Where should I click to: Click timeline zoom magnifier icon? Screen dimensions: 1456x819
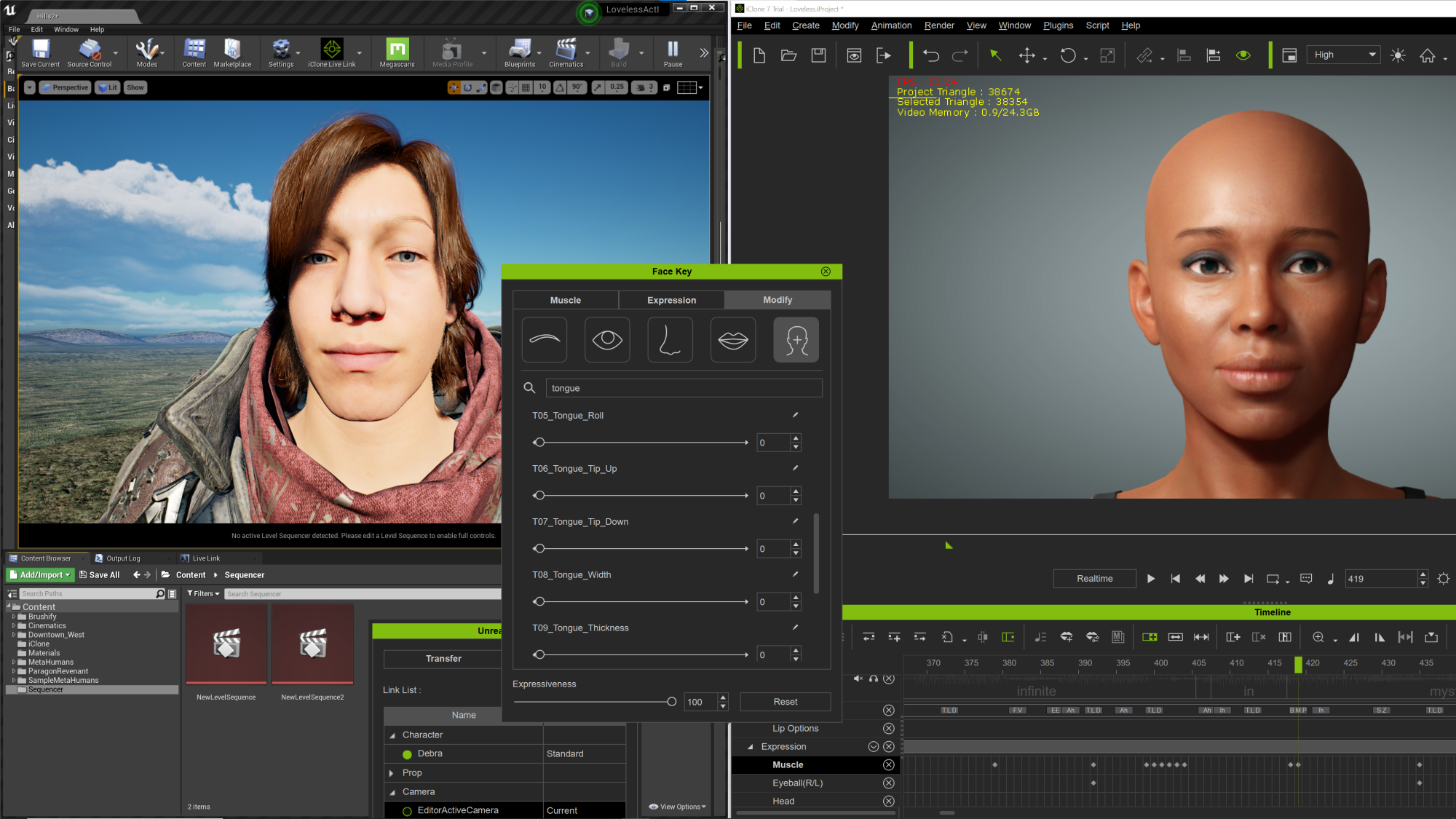coord(1318,637)
